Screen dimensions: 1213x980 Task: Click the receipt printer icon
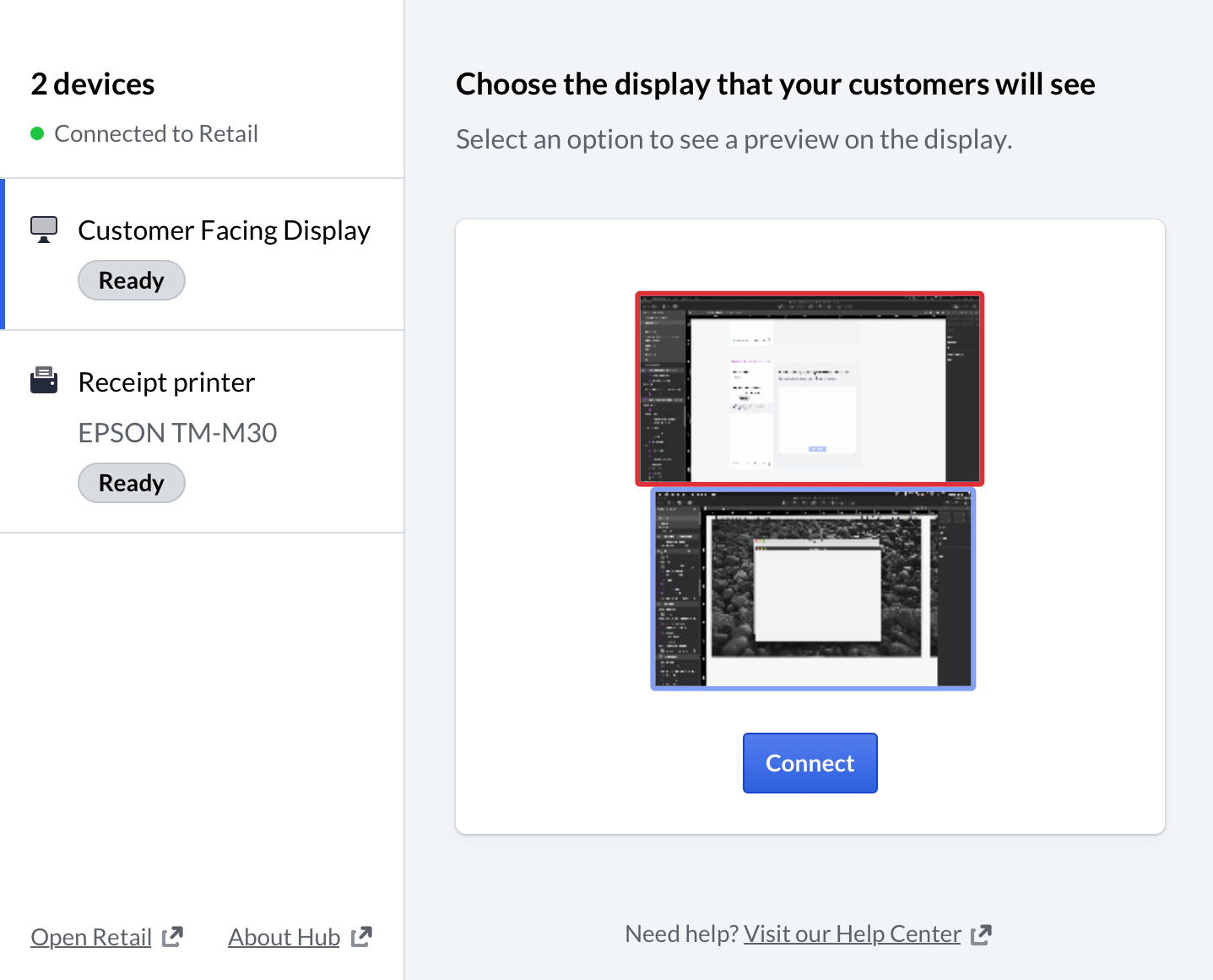pyautogui.click(x=44, y=381)
